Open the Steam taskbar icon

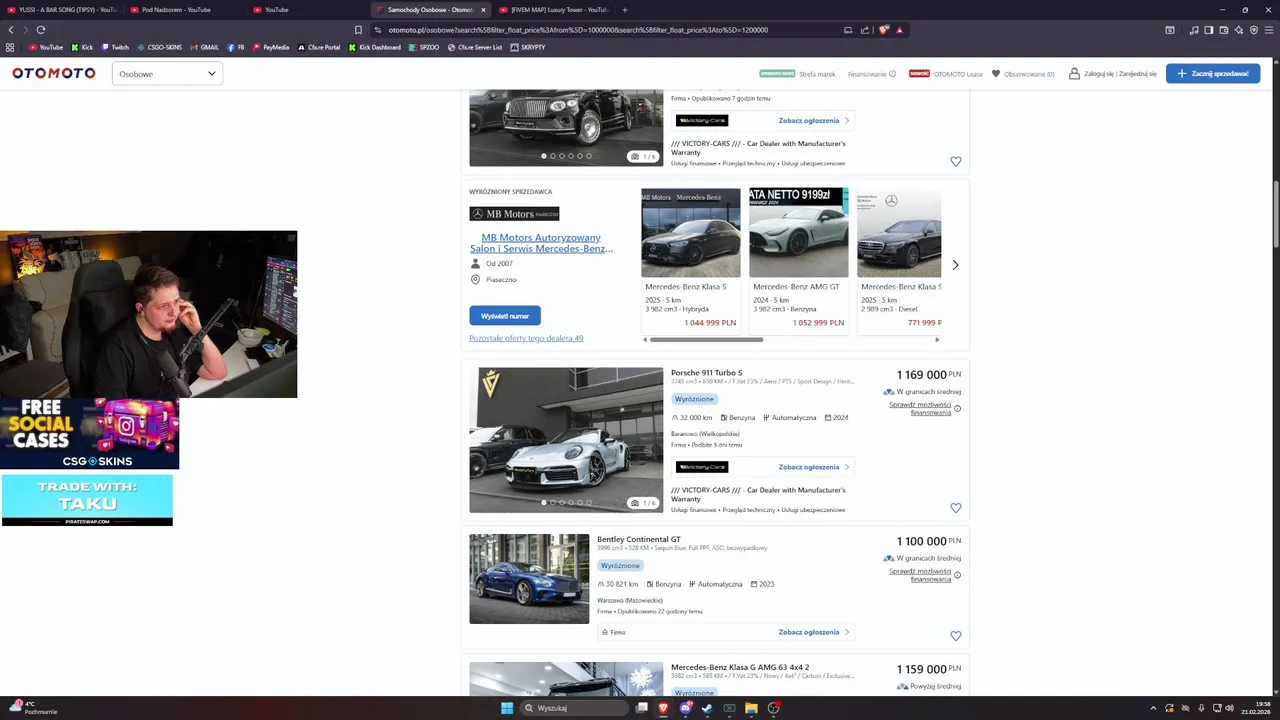707,708
